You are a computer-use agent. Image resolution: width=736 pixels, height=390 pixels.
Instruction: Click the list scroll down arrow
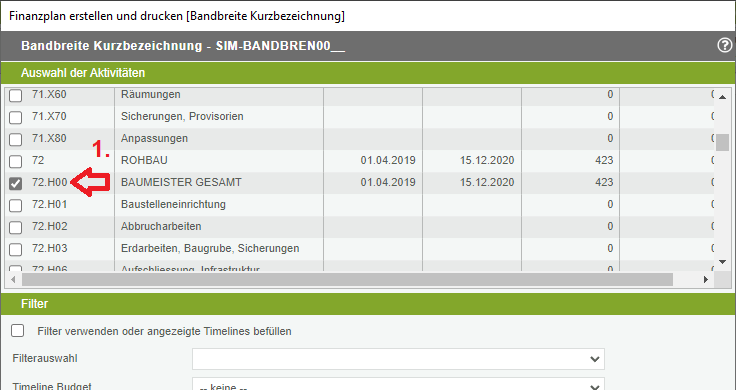(x=722, y=262)
